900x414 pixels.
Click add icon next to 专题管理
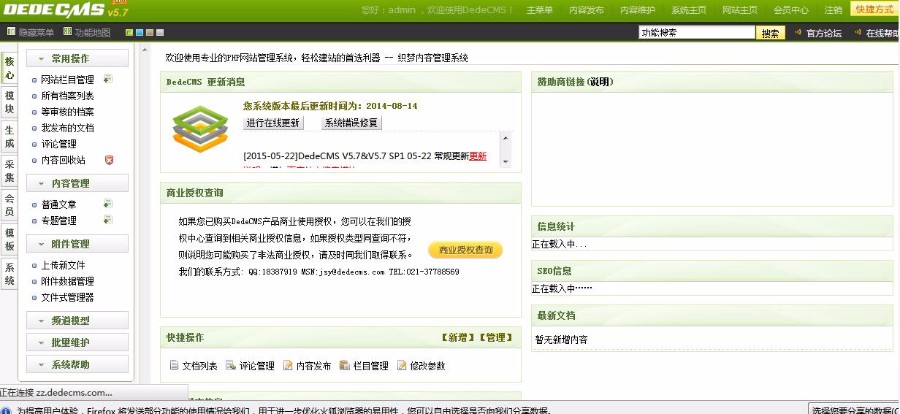tap(108, 220)
